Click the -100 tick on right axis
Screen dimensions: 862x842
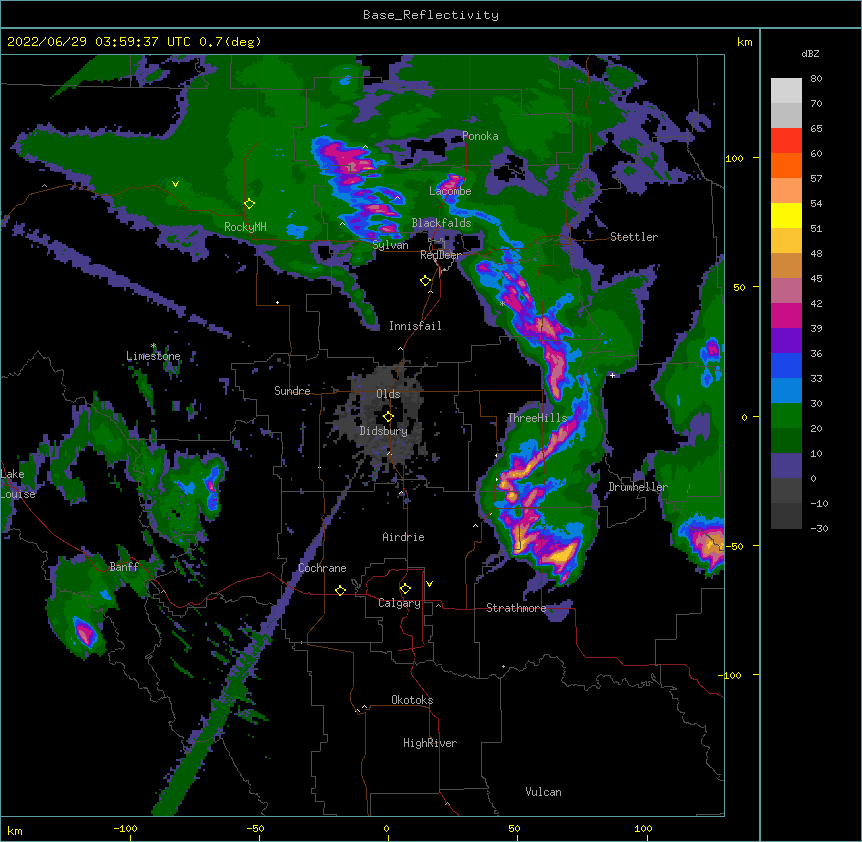tap(731, 675)
